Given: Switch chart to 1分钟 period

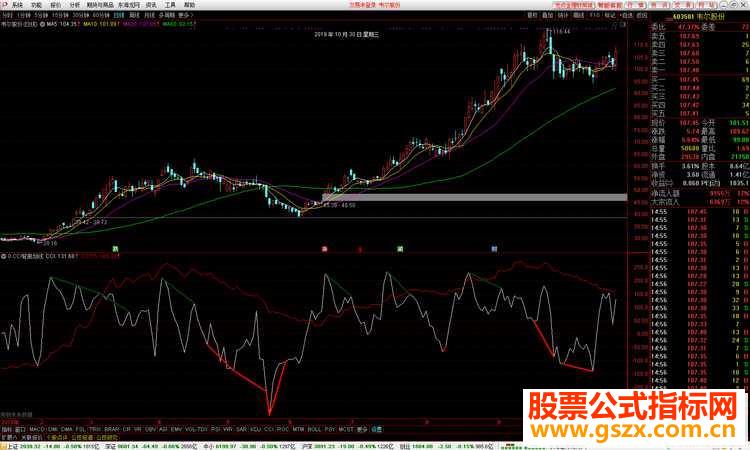Looking at the screenshot, I should click(24, 15).
